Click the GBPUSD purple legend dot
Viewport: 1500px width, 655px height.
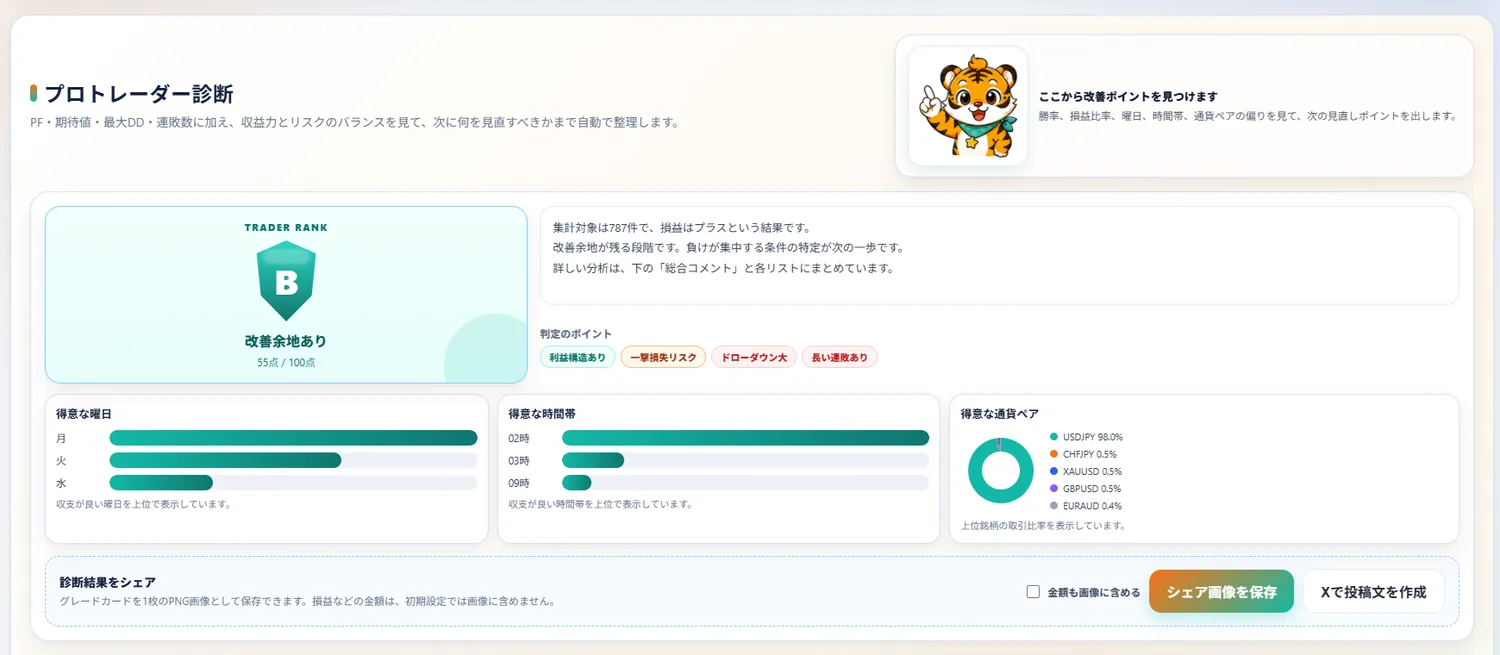tap(1054, 488)
